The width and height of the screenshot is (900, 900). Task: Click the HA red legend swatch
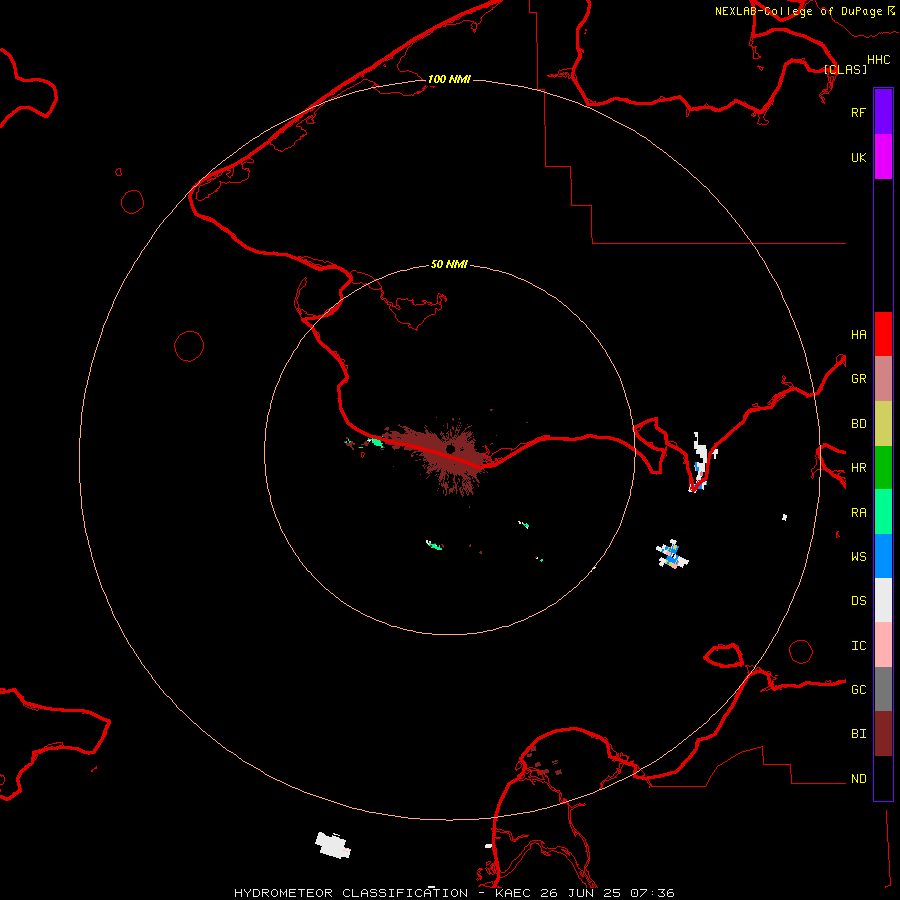tap(883, 334)
